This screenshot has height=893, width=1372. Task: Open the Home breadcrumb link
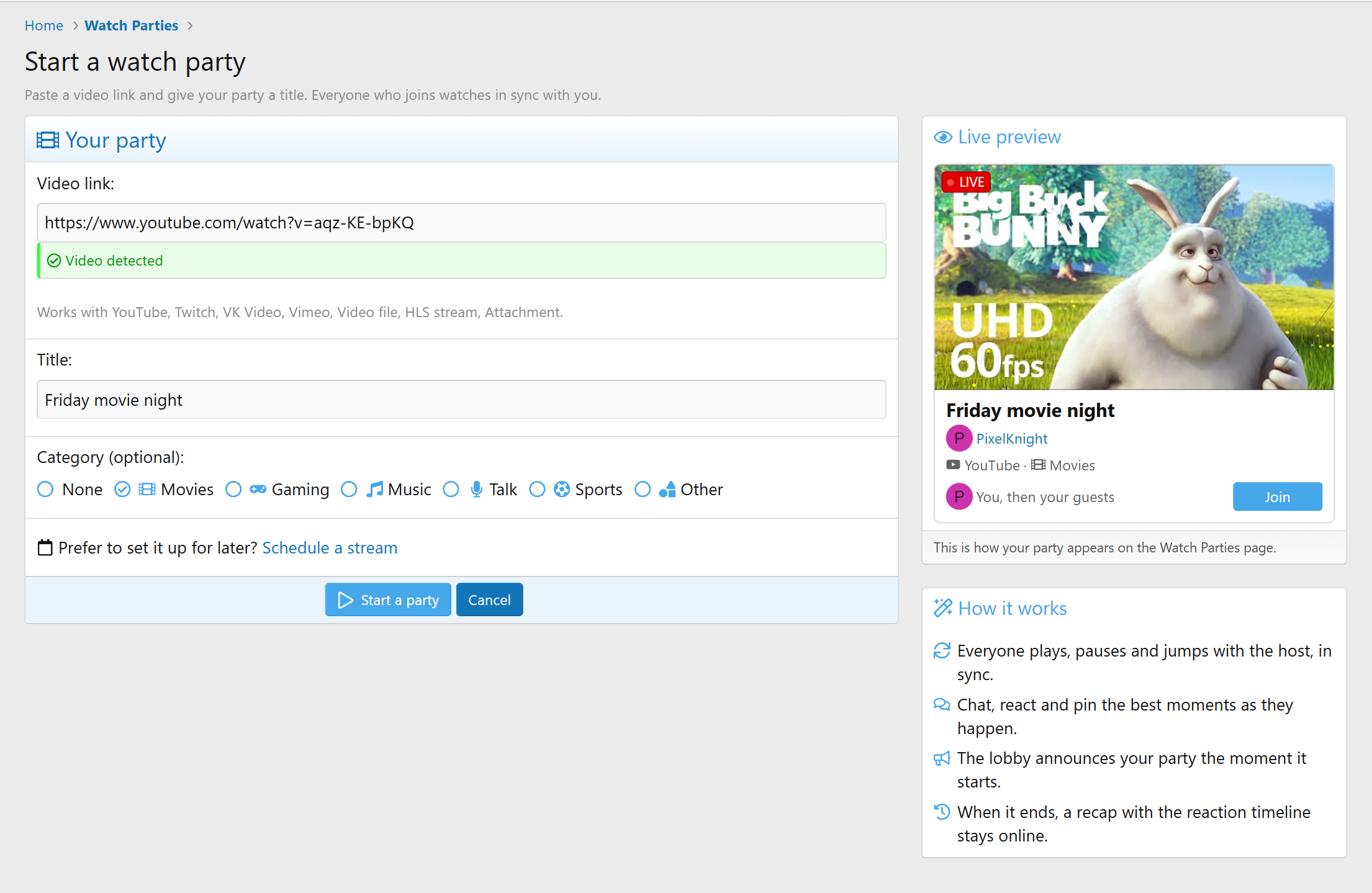coord(44,25)
